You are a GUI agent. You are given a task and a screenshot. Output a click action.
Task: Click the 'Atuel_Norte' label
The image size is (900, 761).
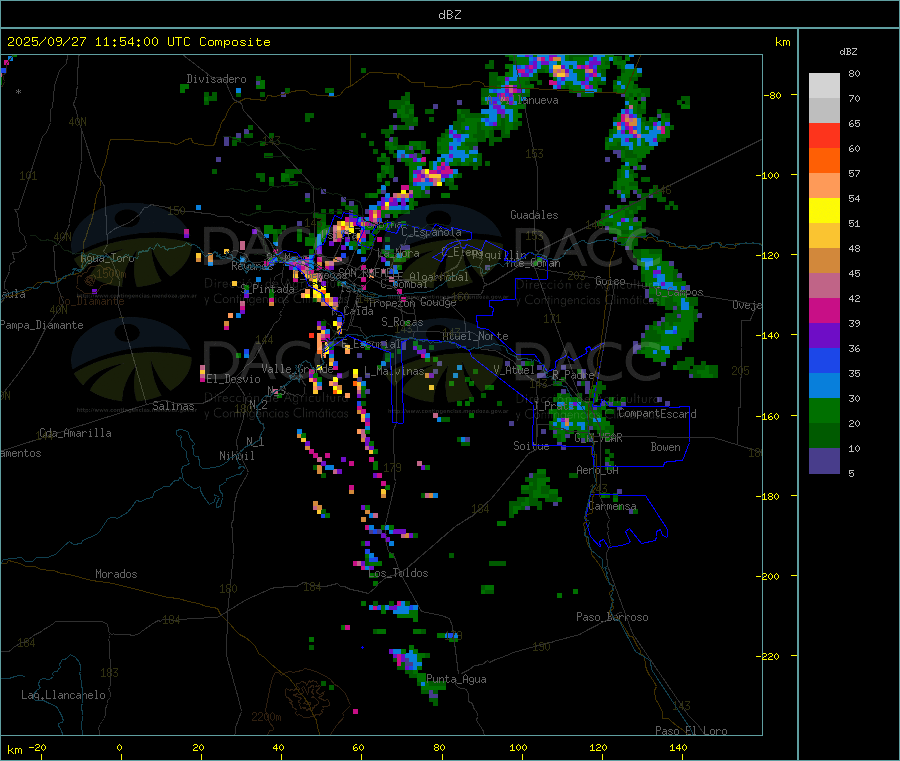[x=475, y=336]
